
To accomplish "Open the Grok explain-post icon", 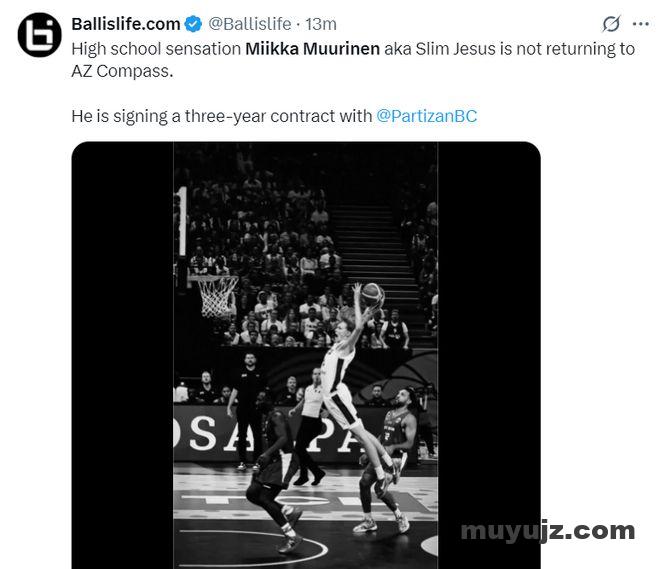I will click(x=611, y=24).
